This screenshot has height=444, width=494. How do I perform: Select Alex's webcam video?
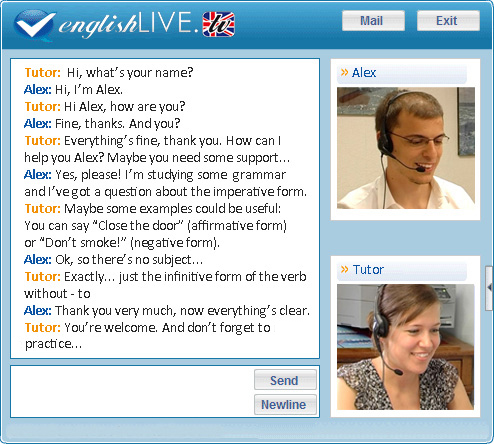click(x=406, y=148)
